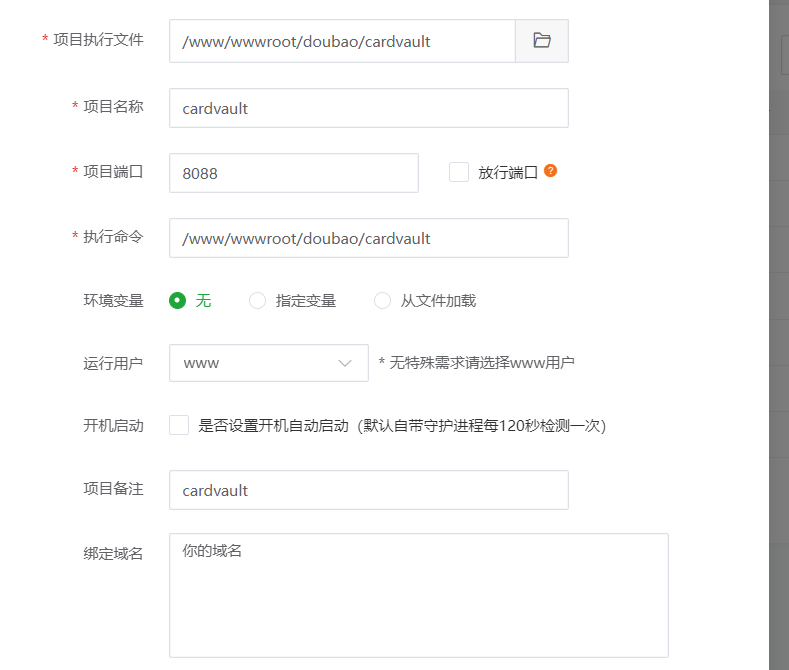Screen dimensions: 789x670
Task: Click the orange help icon beside 放行端口
Action: [x=550, y=171]
